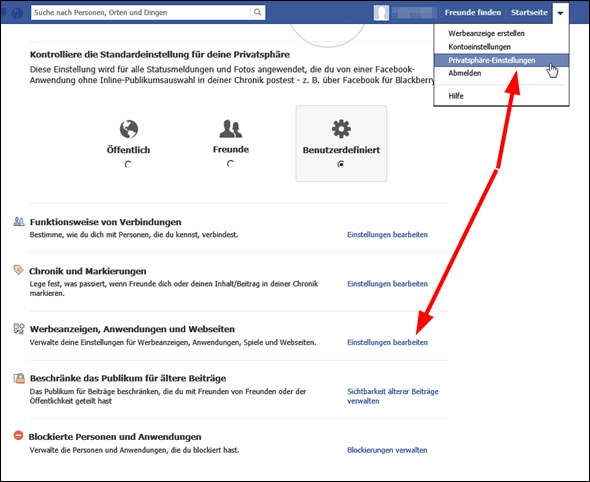
Task: Click the Beschränke das Publikum lock icon
Action: click(19, 378)
